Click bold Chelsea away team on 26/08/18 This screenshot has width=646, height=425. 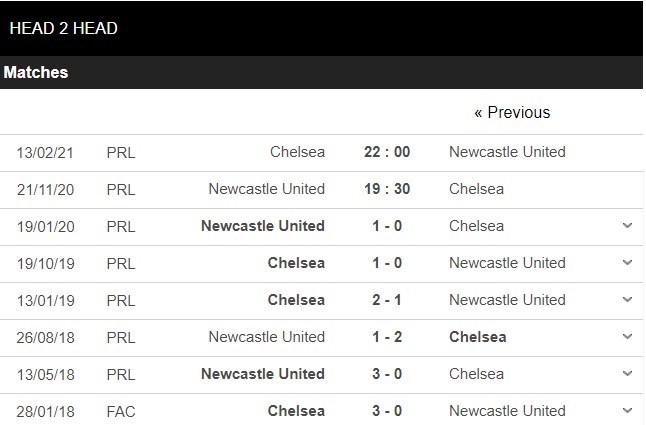[x=478, y=337]
